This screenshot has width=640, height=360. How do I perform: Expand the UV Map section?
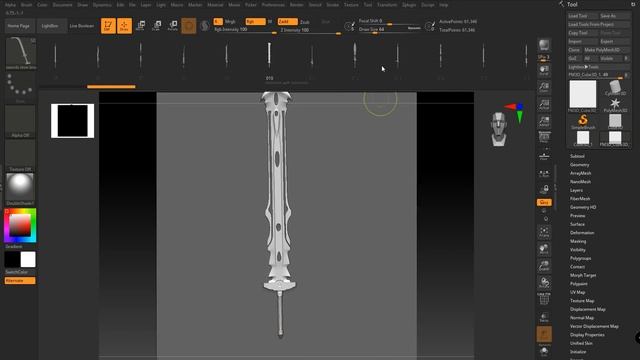coord(578,292)
